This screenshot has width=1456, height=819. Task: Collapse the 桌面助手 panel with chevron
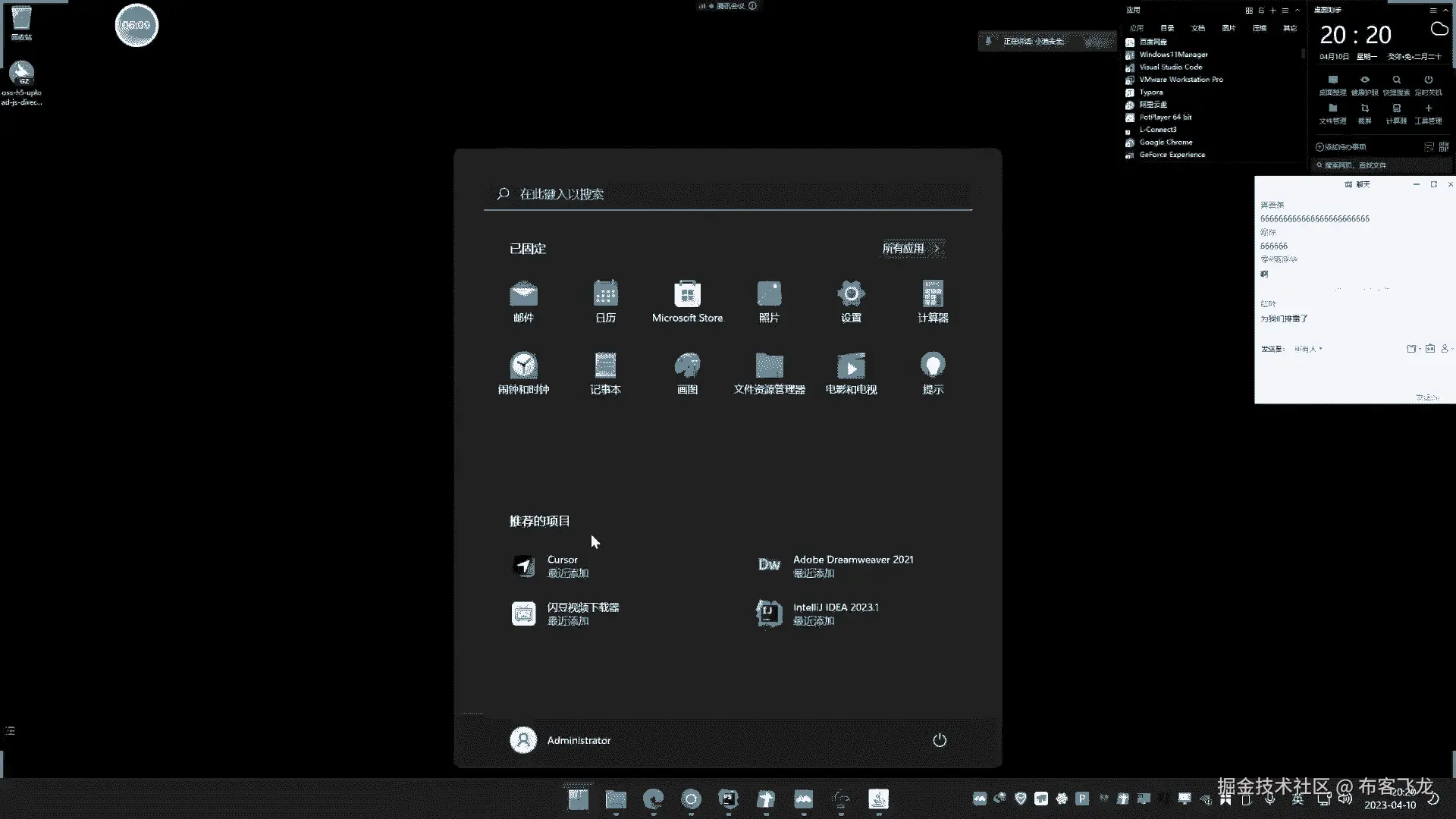pos(1445,11)
